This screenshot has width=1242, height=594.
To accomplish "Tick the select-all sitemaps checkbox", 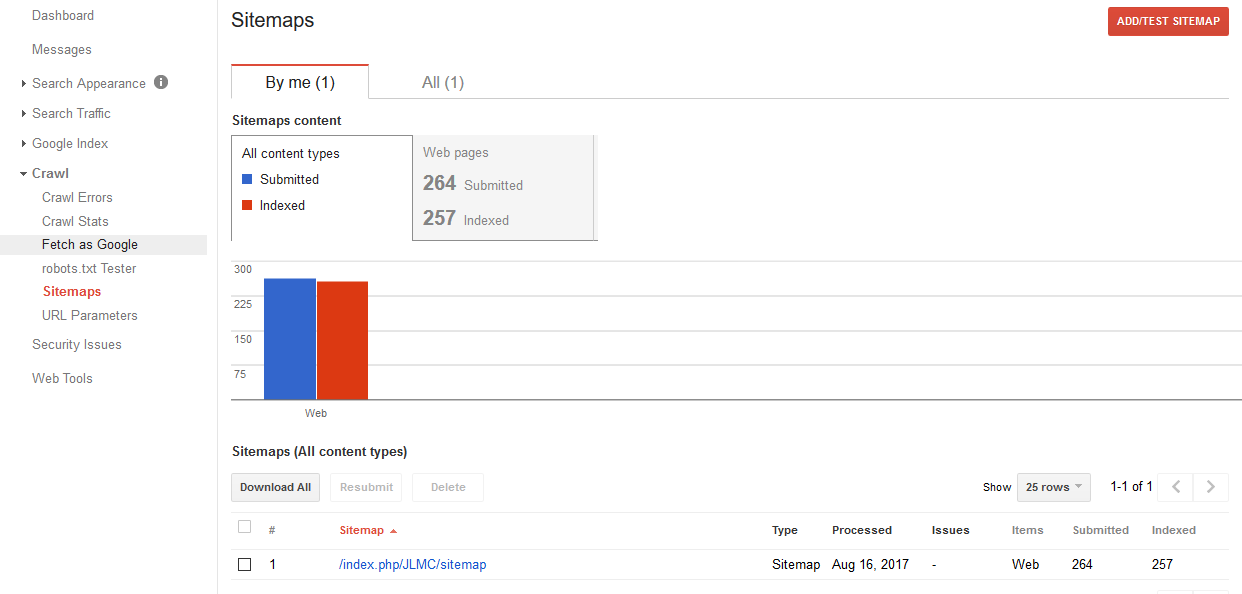I will [245, 527].
